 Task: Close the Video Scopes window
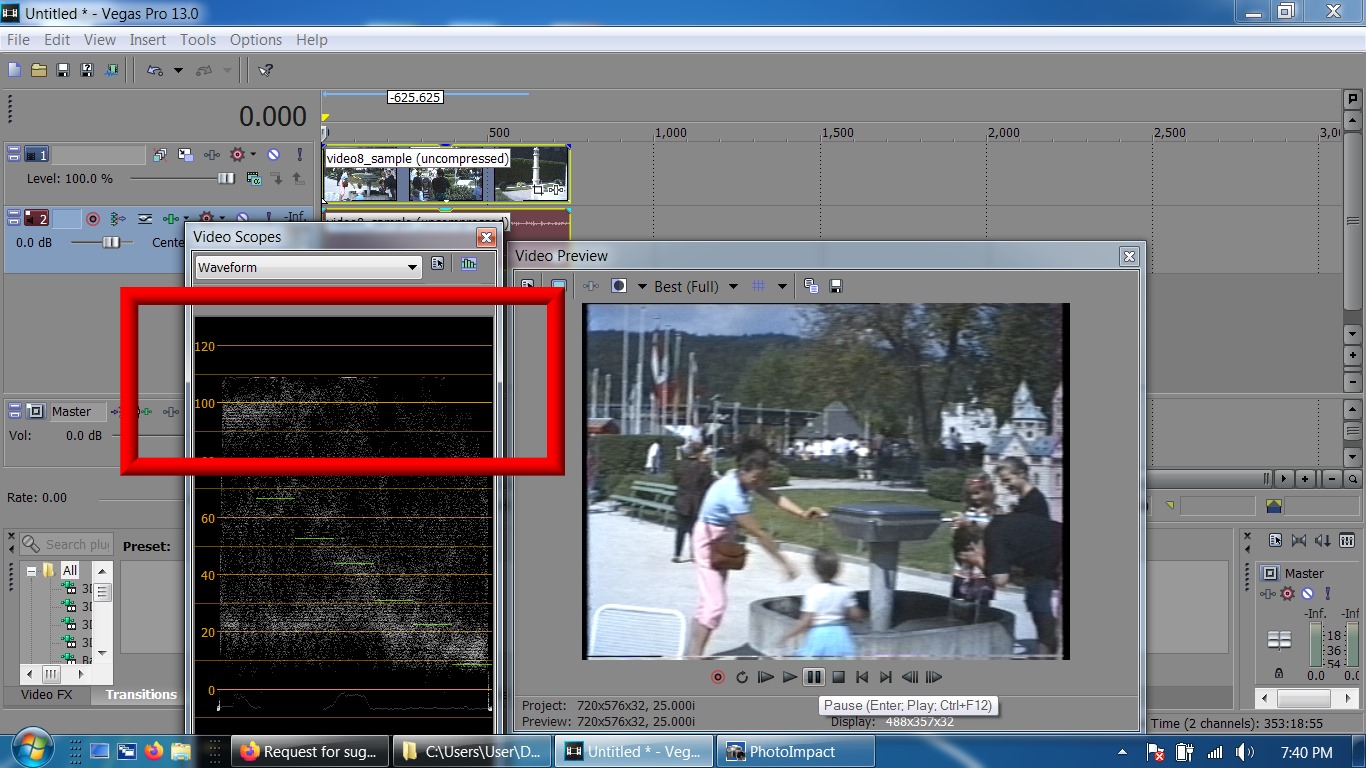486,237
